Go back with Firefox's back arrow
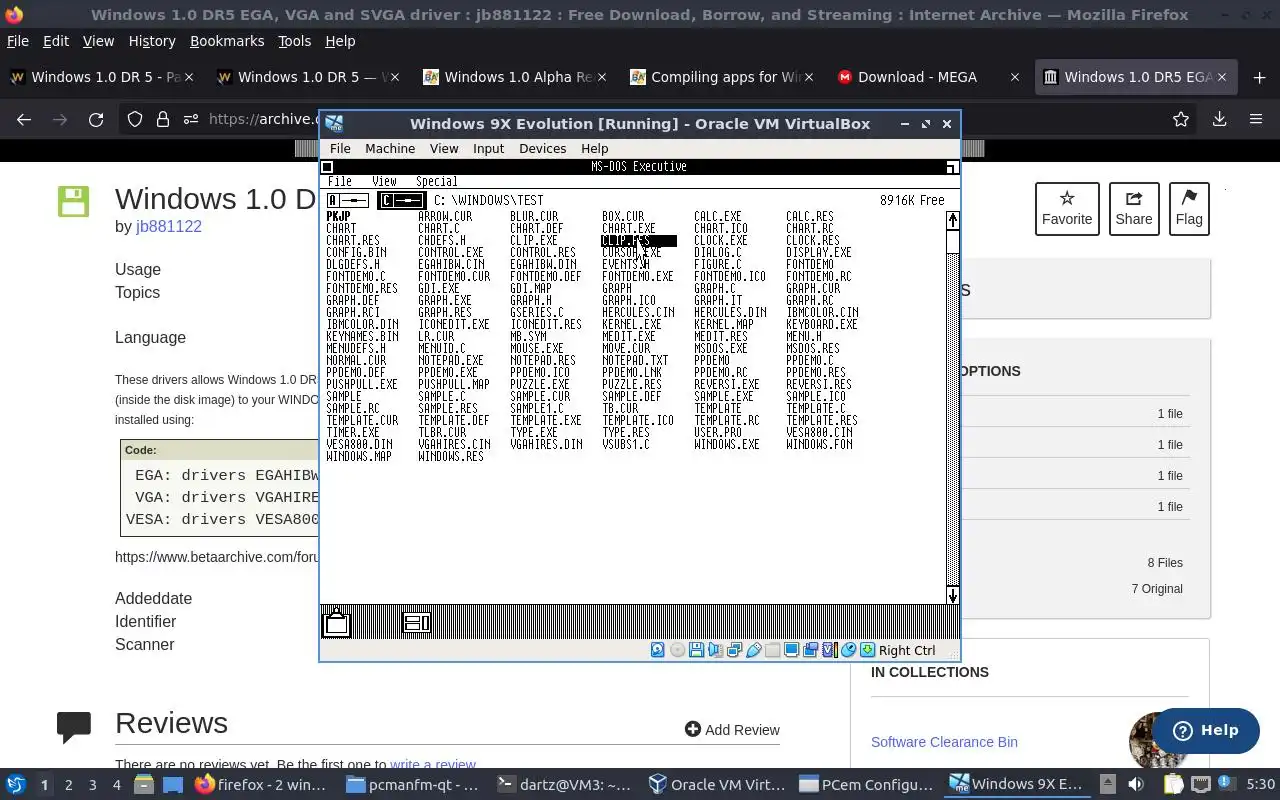Screen dimensions: 1280x800 pyautogui.click(x=24, y=119)
